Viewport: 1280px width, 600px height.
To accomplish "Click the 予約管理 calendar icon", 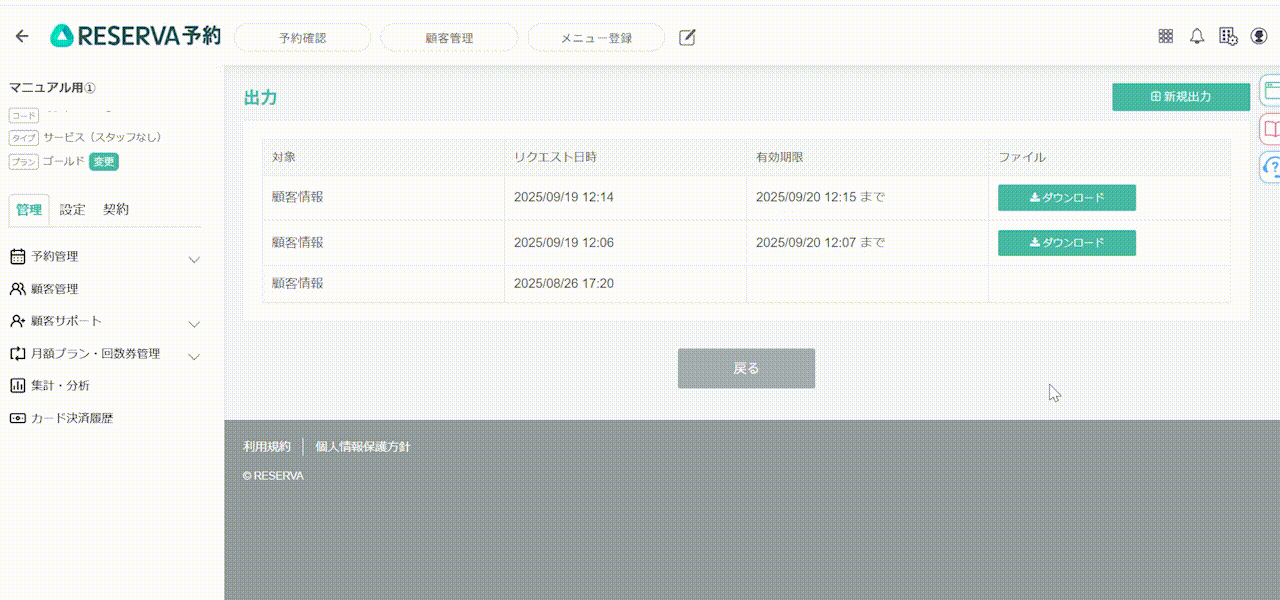I will pos(17,257).
